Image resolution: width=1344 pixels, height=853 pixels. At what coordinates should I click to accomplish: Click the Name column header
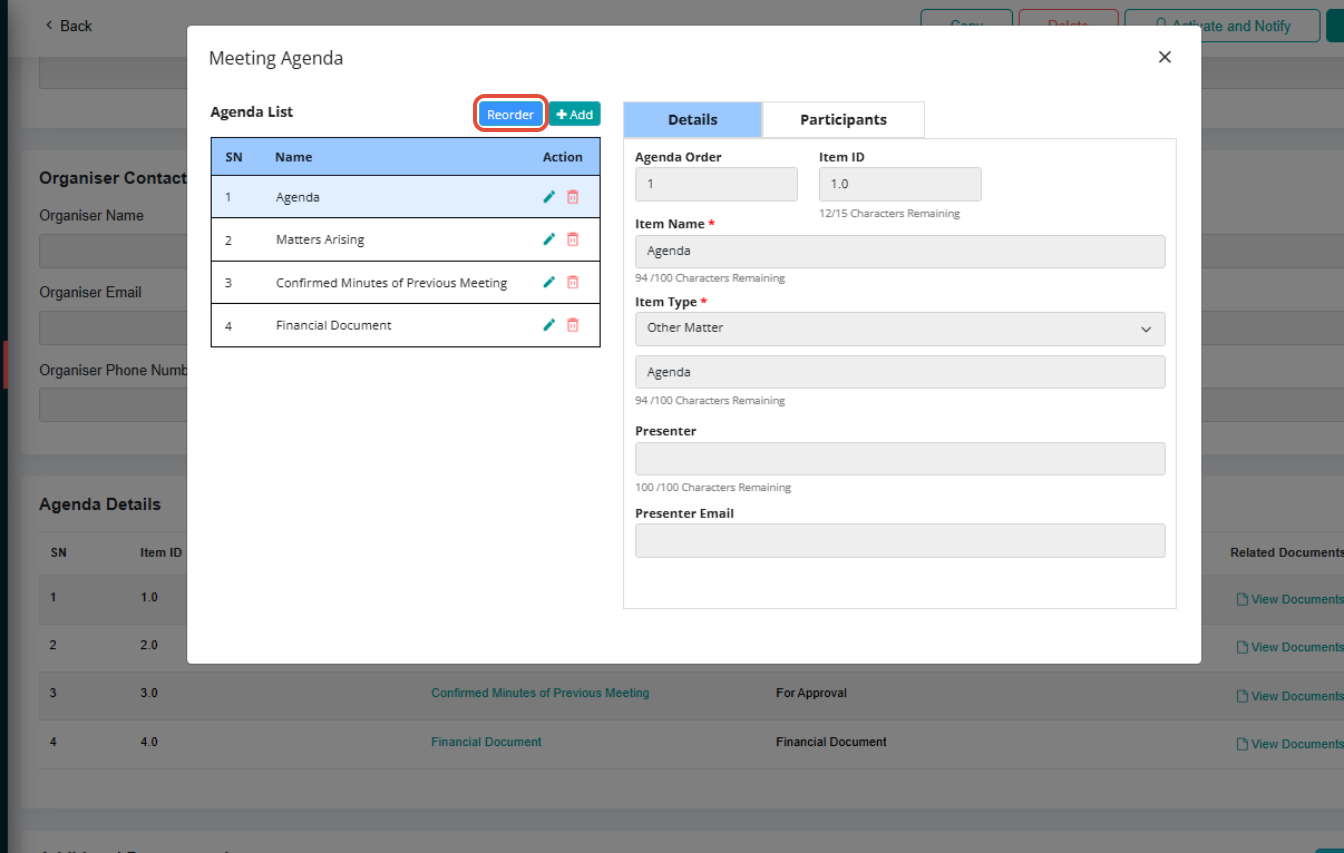click(293, 157)
